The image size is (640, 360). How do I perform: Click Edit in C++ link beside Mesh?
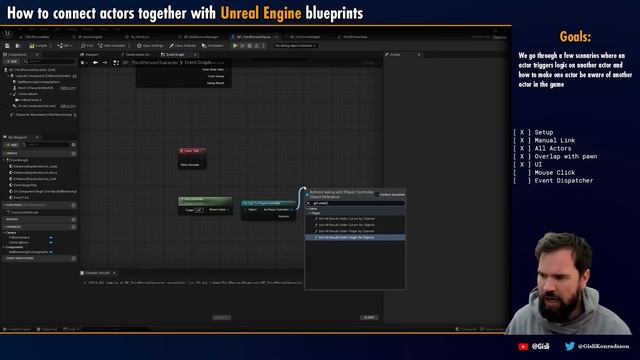click(68, 88)
